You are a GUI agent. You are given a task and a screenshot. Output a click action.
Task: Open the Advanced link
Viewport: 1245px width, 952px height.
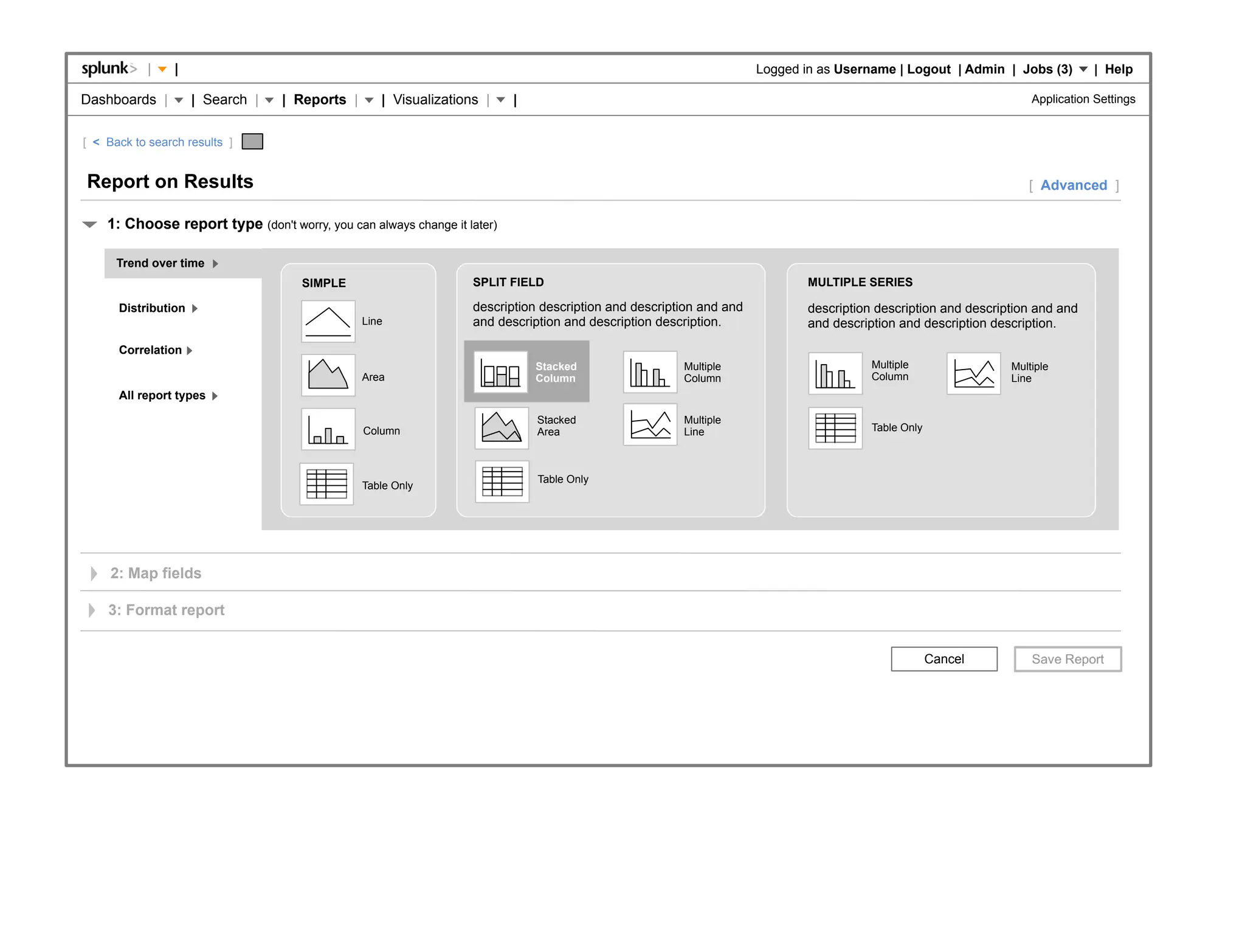(1074, 185)
